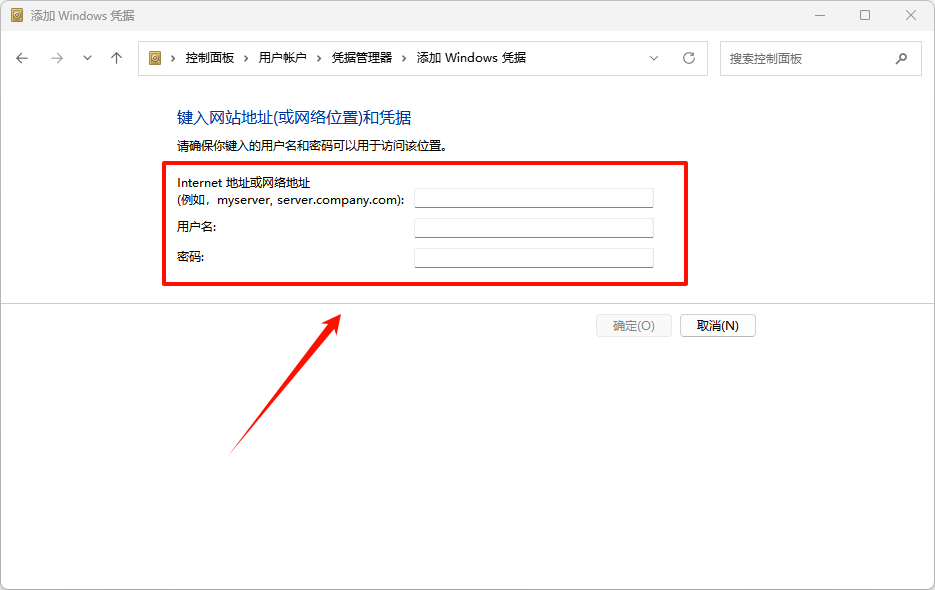
Task: Open 凭据管理器 from the breadcrumb
Action: tap(360, 58)
